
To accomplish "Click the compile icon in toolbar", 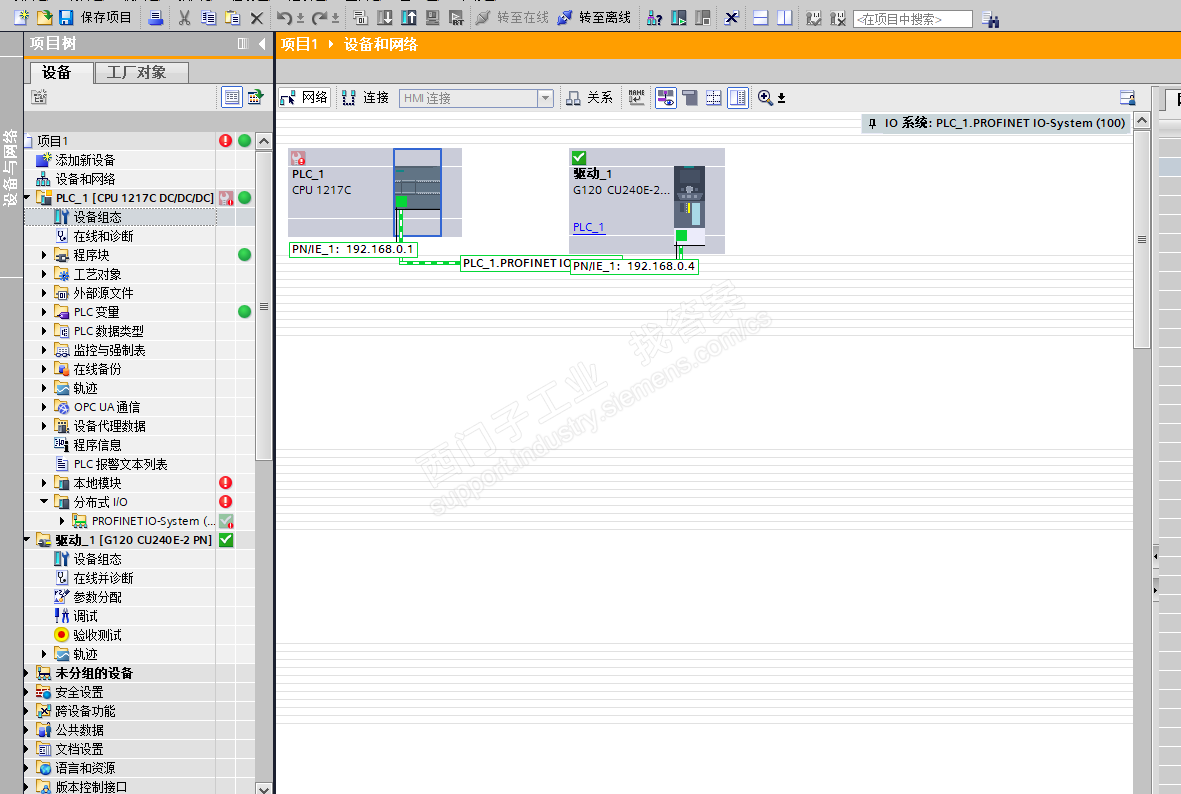I will (361, 17).
